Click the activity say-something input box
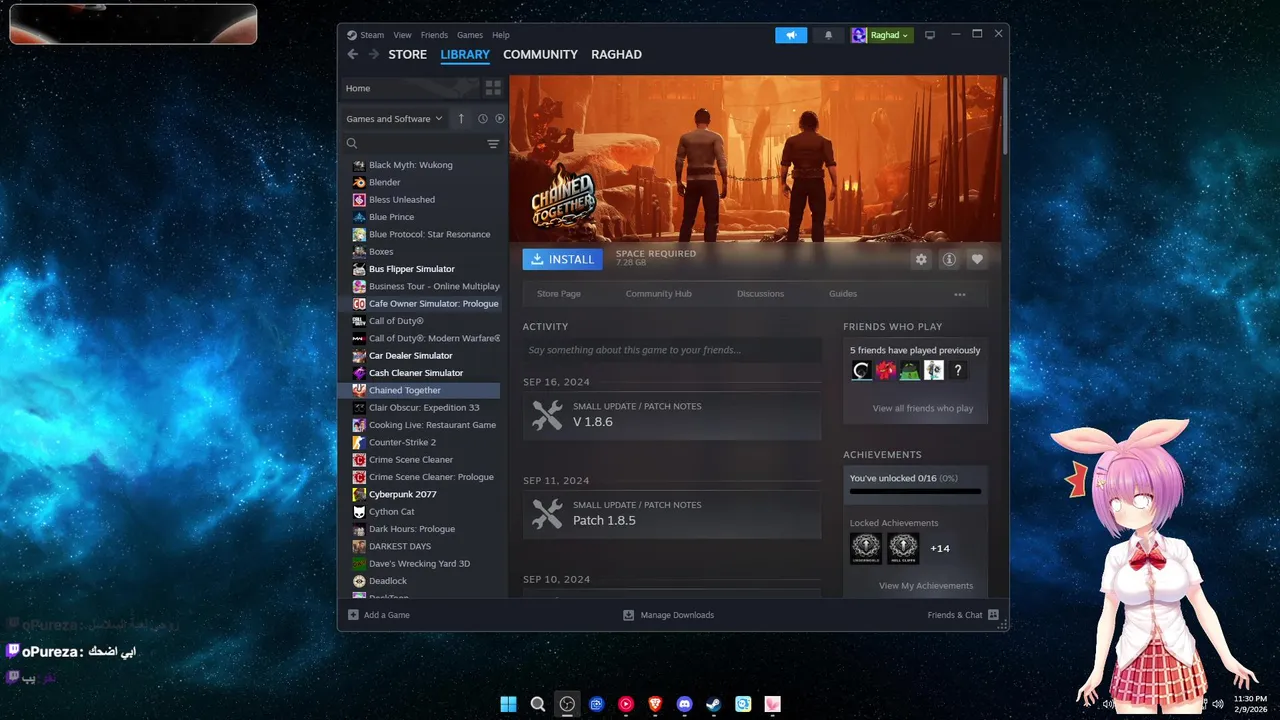Image resolution: width=1280 pixels, height=720 pixels. click(672, 350)
